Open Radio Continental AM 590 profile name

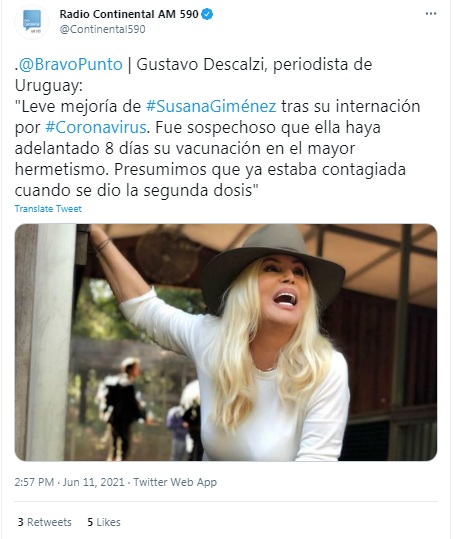pos(129,14)
